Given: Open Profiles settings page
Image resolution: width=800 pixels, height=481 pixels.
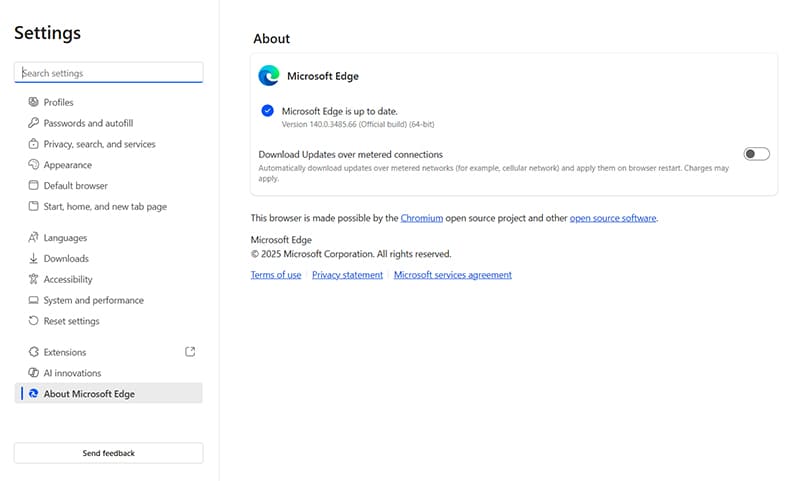Looking at the screenshot, I should point(109,102).
